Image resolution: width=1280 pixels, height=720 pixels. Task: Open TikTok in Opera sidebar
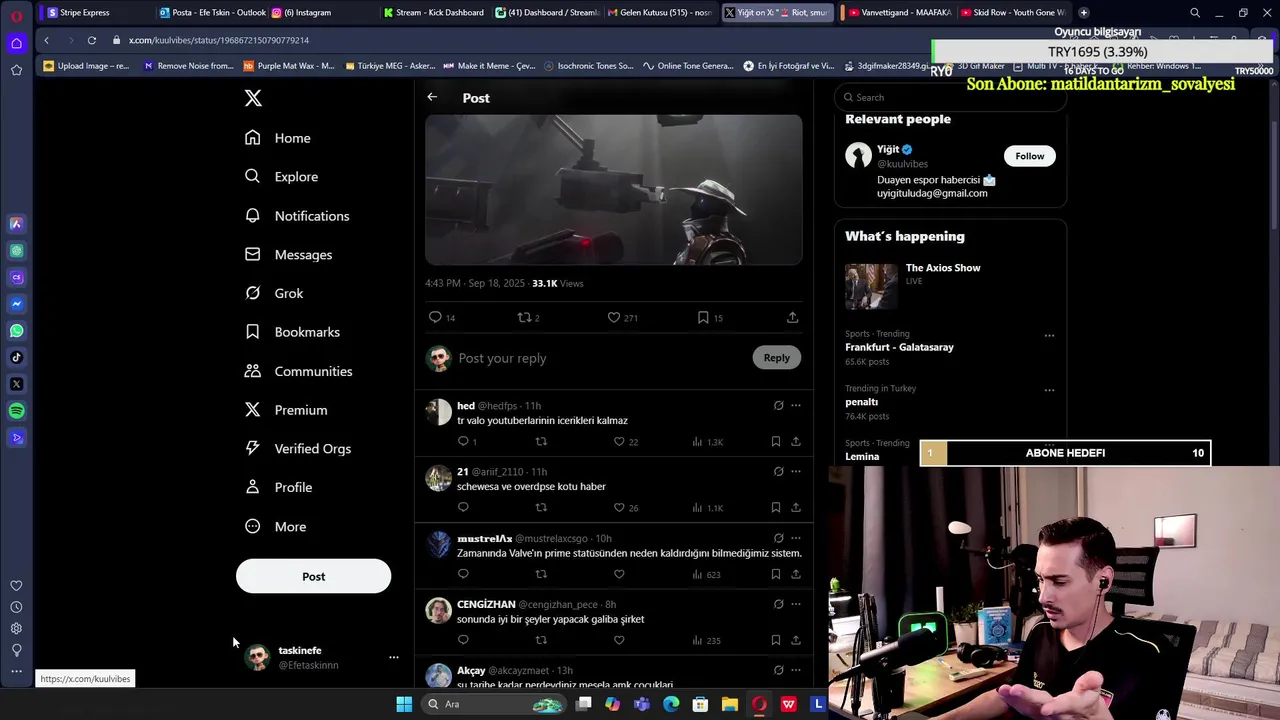(x=16, y=357)
